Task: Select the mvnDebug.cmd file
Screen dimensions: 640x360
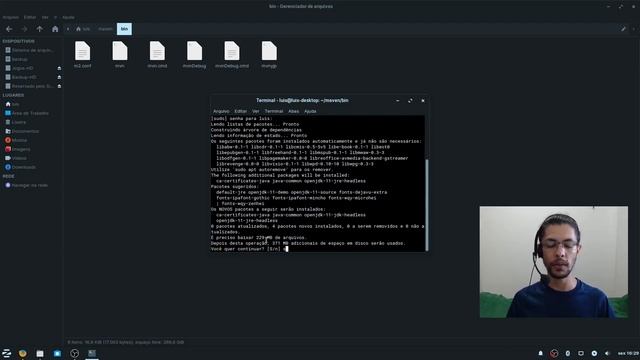Action: [x=232, y=55]
